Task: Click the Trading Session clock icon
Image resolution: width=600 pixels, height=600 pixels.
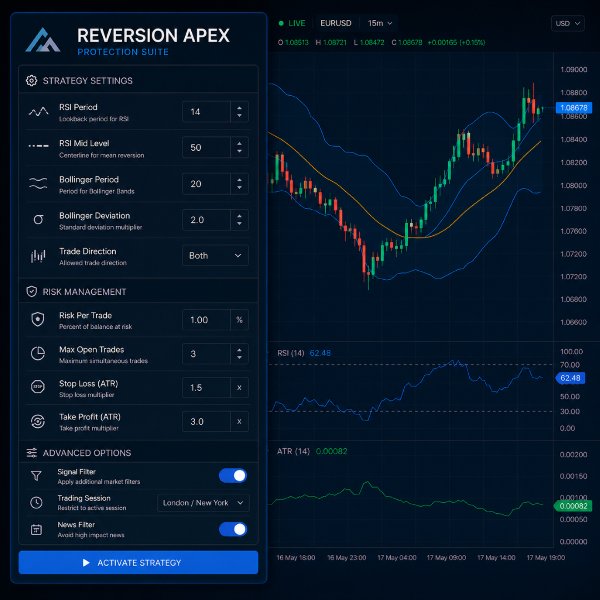Action: tap(36, 502)
